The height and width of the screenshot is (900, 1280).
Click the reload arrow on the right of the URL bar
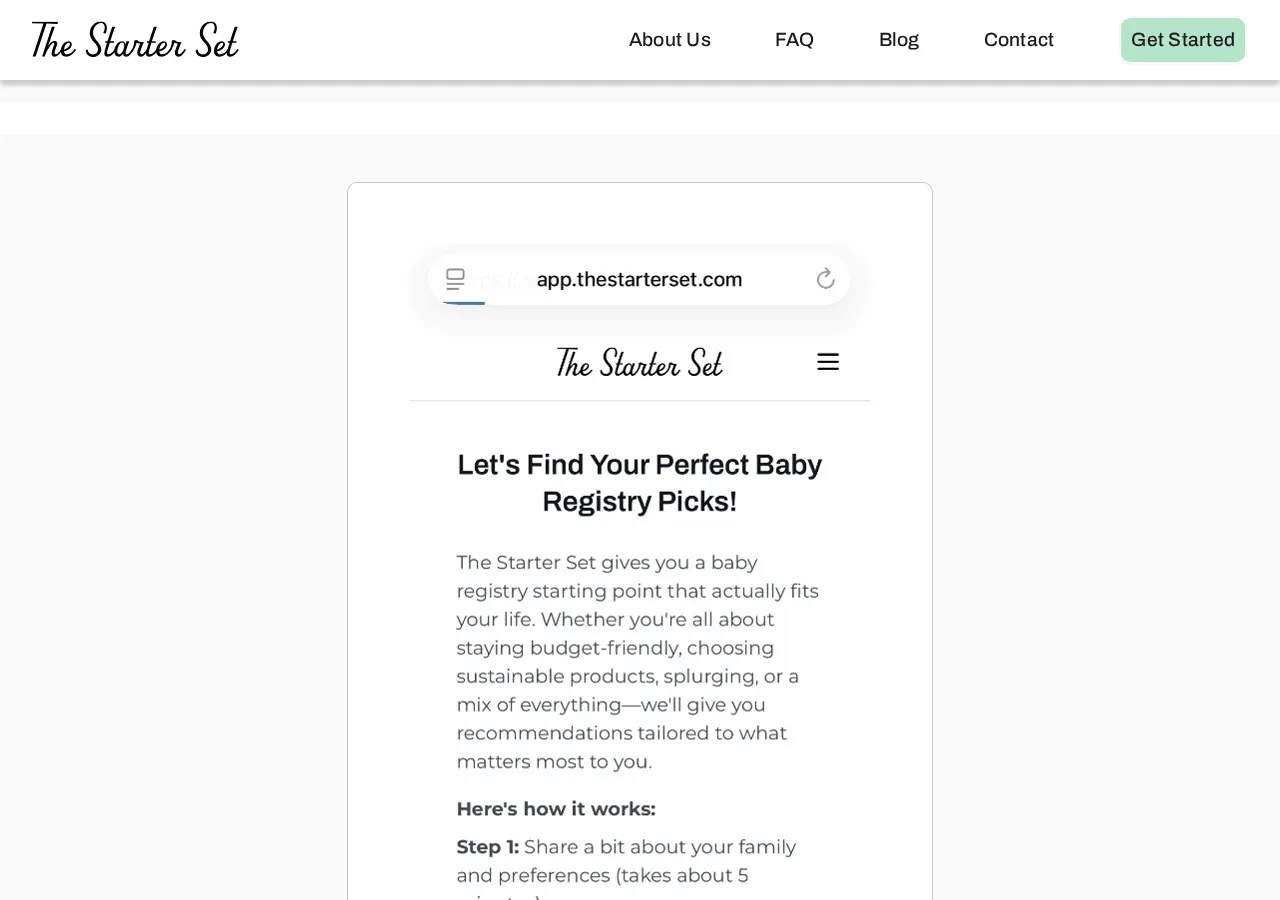click(825, 278)
